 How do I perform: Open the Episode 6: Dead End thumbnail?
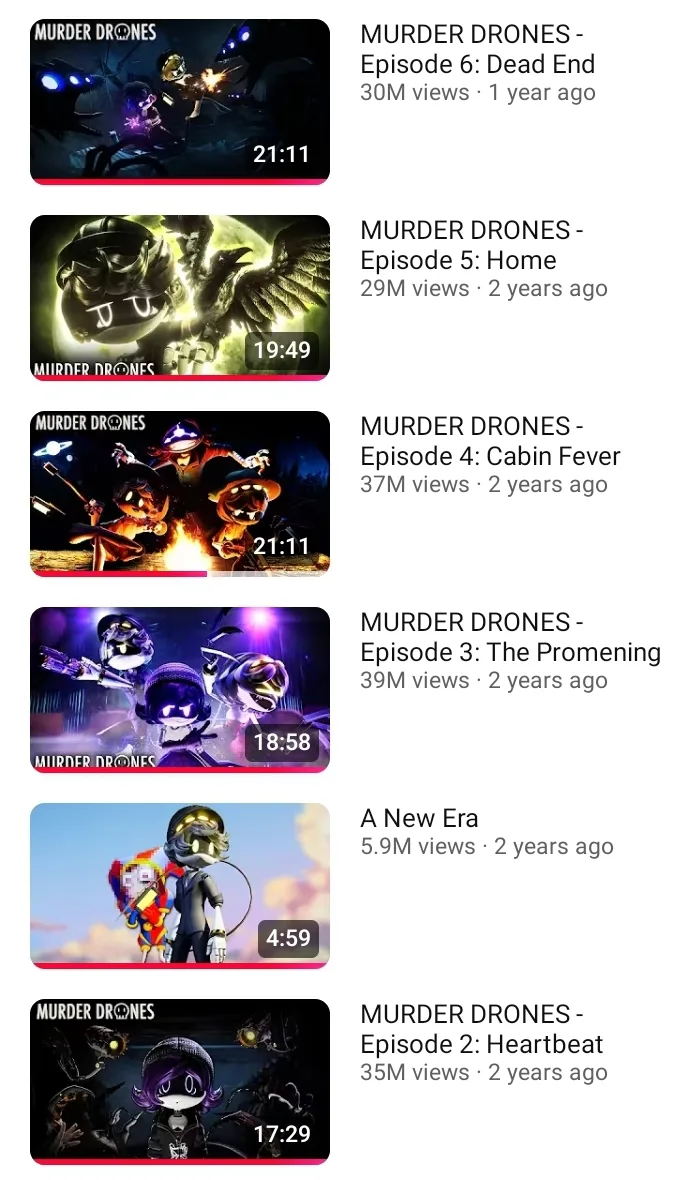(x=180, y=102)
